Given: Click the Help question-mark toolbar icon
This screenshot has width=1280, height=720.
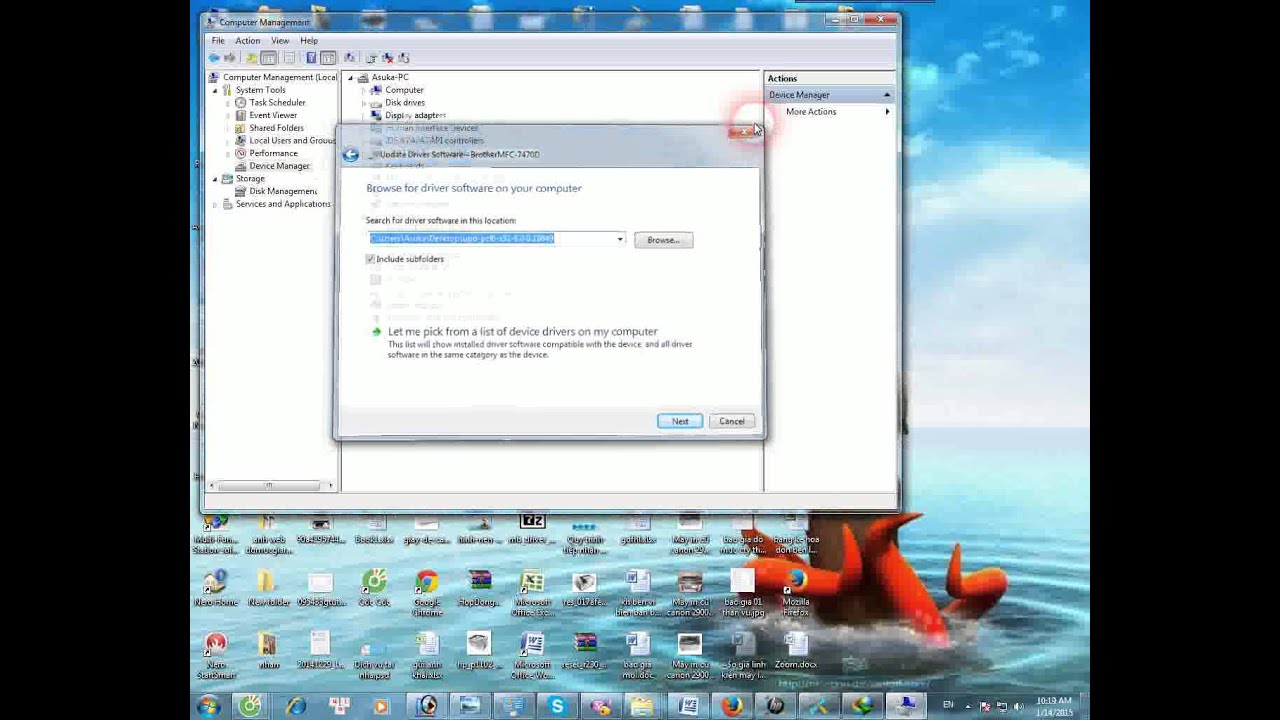Looking at the screenshot, I should point(311,58).
